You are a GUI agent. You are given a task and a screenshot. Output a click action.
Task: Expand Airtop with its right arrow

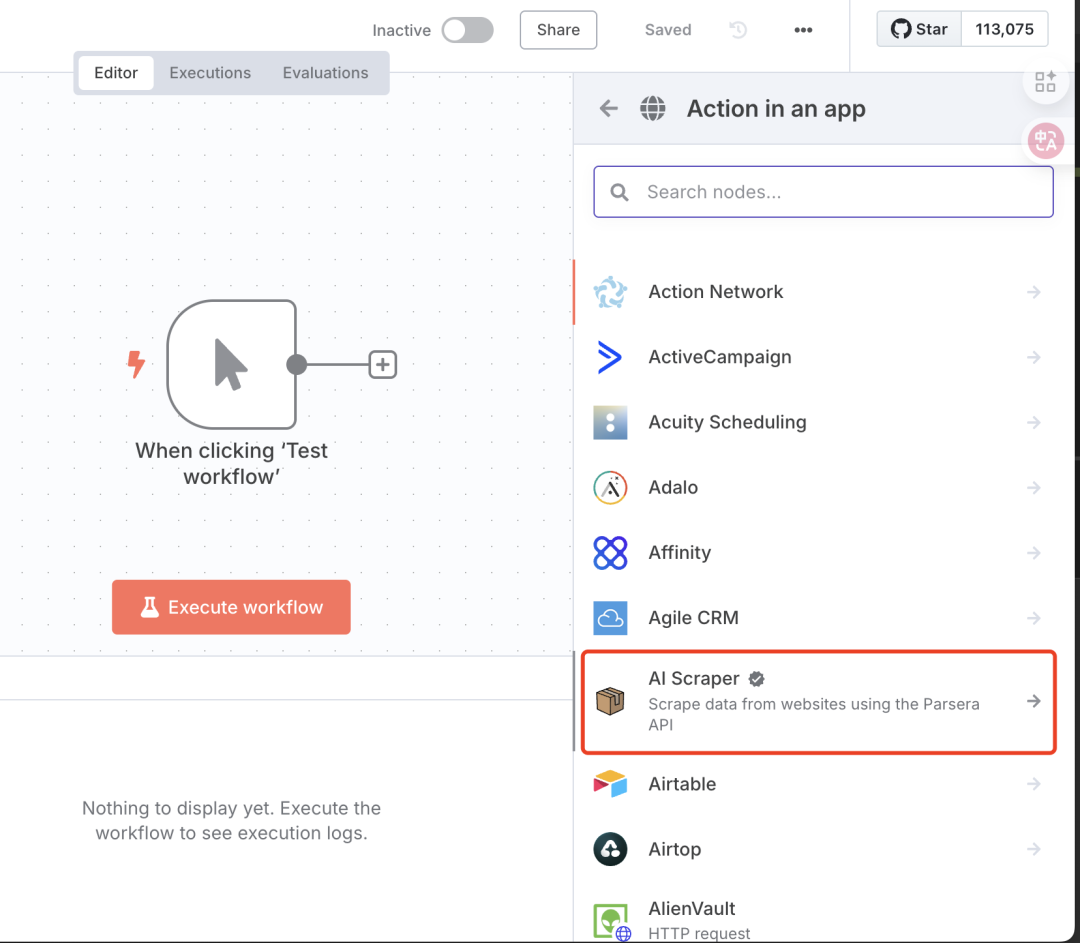click(1033, 849)
